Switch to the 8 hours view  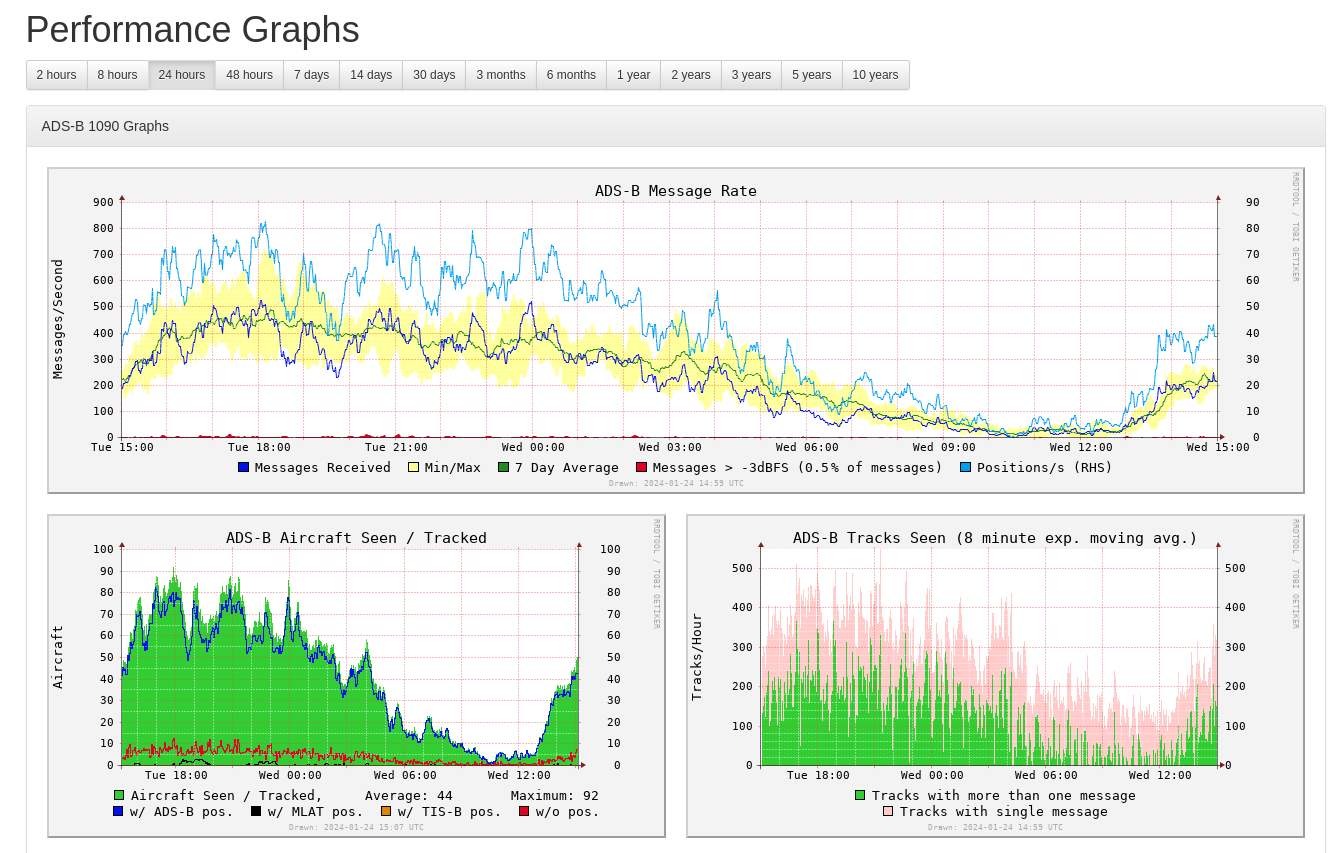tap(117, 75)
